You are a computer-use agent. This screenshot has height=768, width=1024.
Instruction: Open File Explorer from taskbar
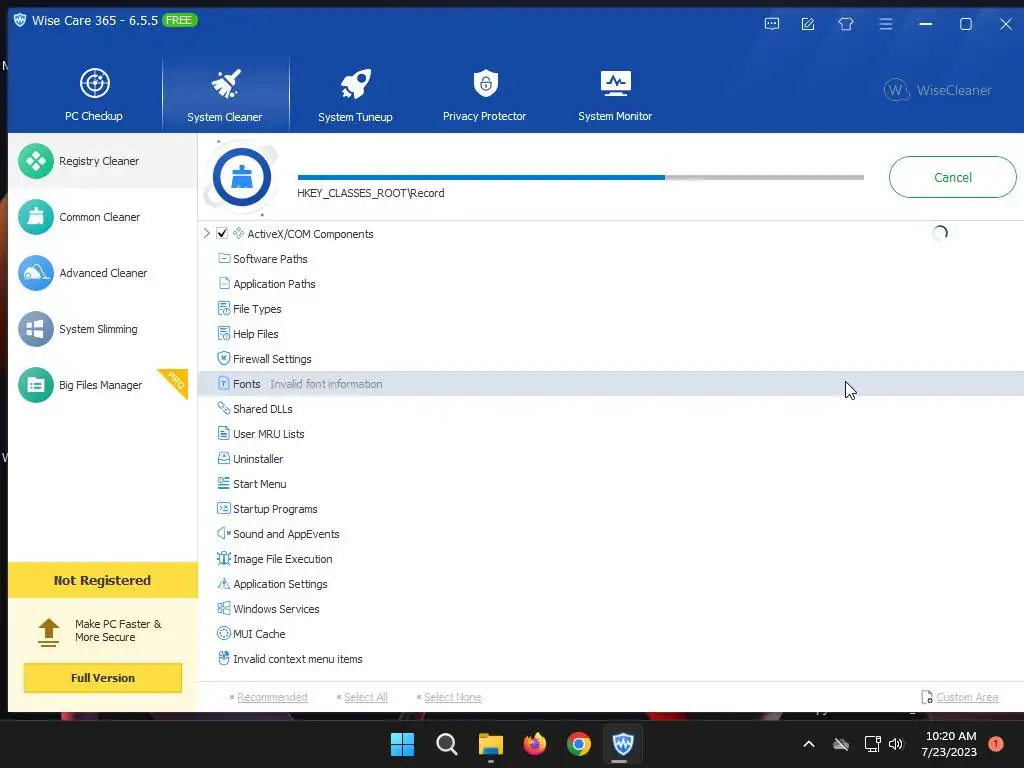coord(490,744)
